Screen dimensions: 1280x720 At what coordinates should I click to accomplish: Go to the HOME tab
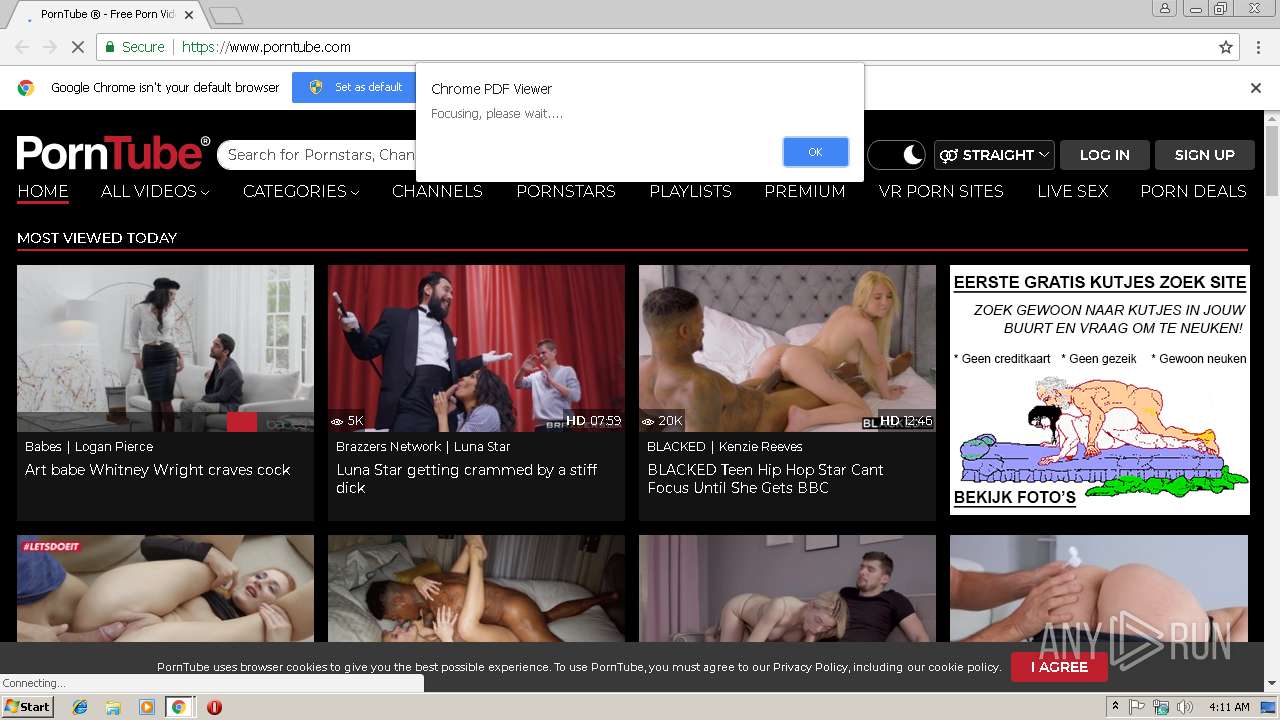[x=43, y=191]
